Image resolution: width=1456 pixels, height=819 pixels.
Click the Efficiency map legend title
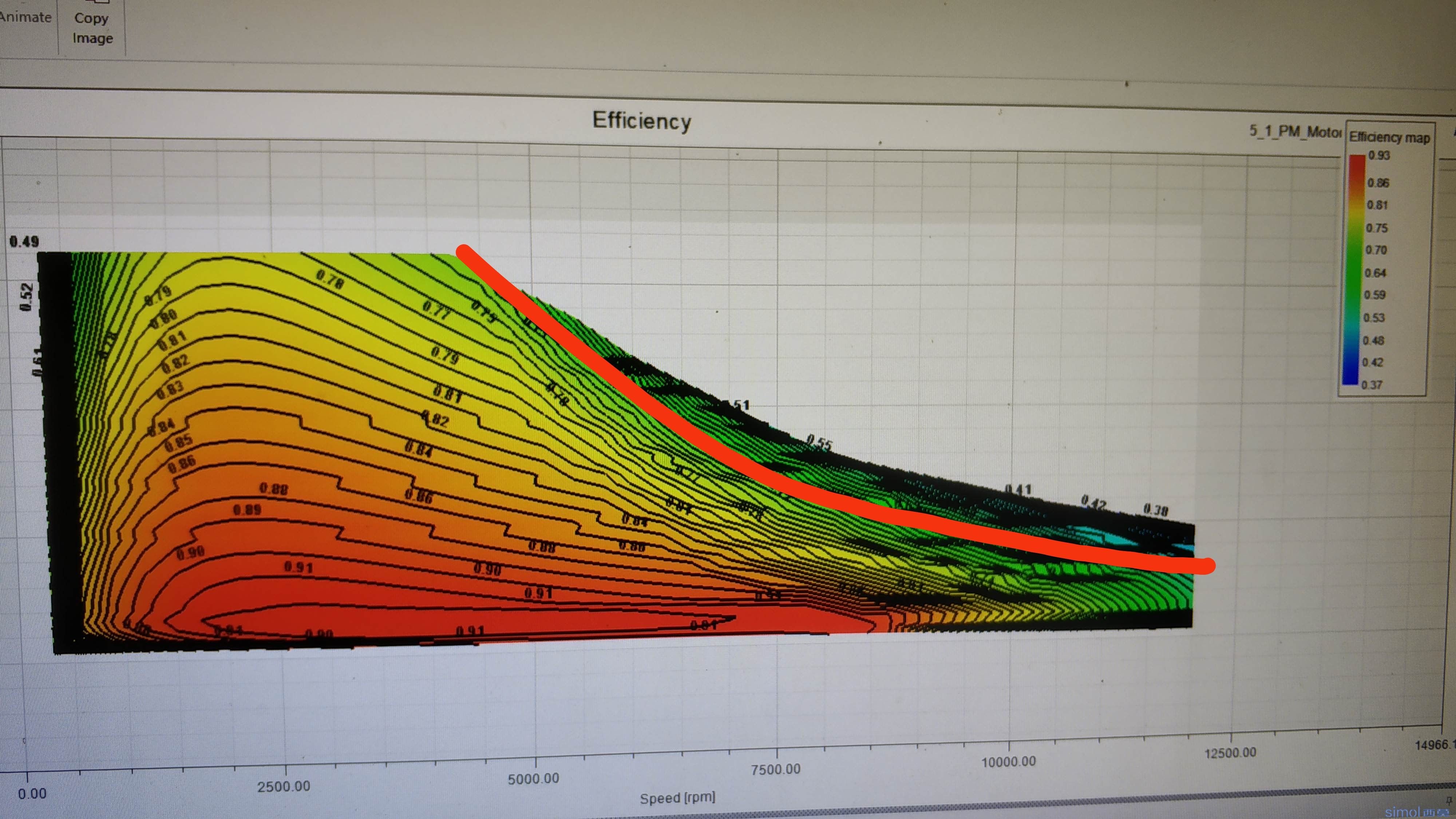pyautogui.click(x=1389, y=137)
